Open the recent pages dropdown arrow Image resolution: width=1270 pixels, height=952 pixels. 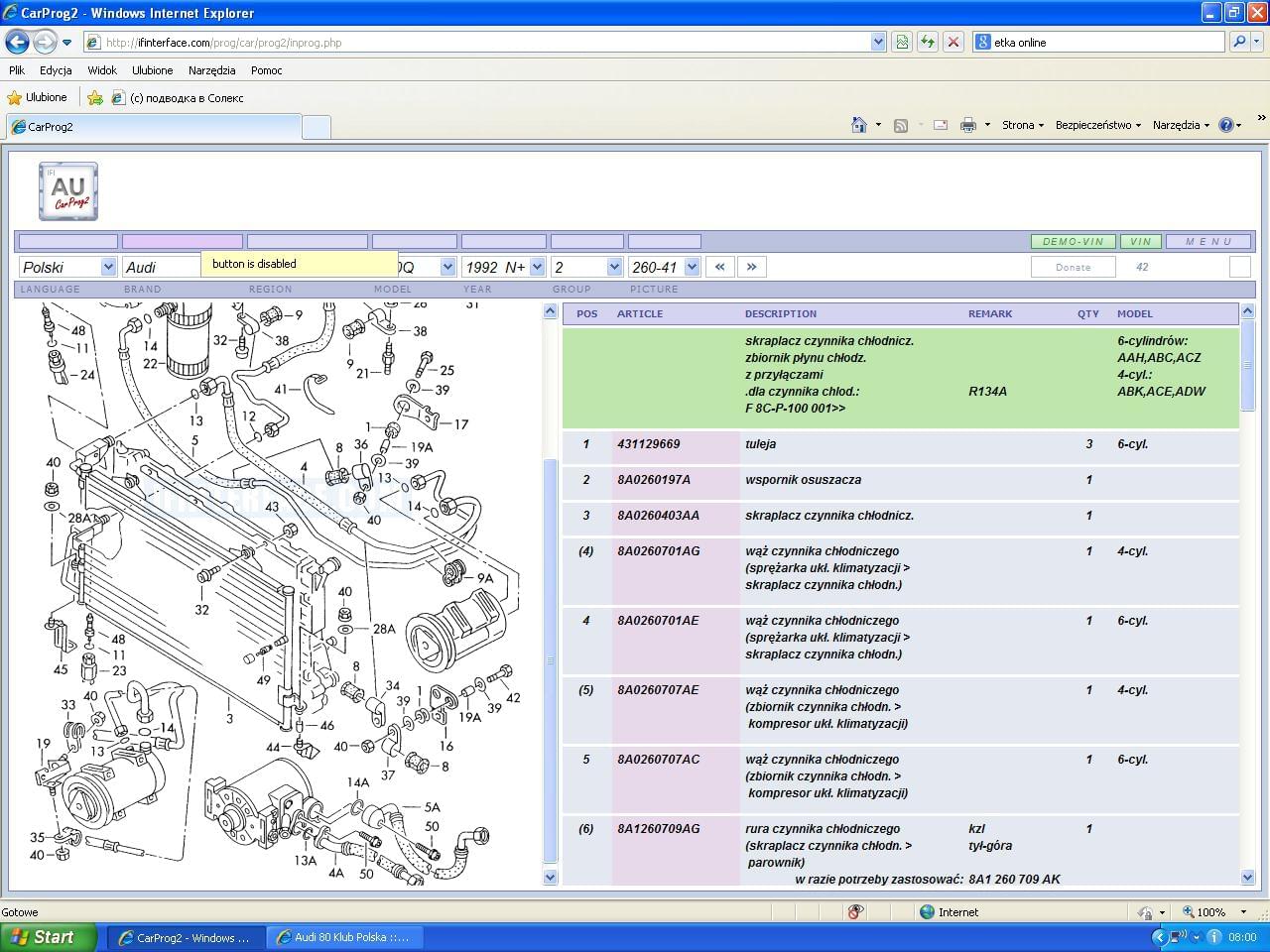point(66,43)
